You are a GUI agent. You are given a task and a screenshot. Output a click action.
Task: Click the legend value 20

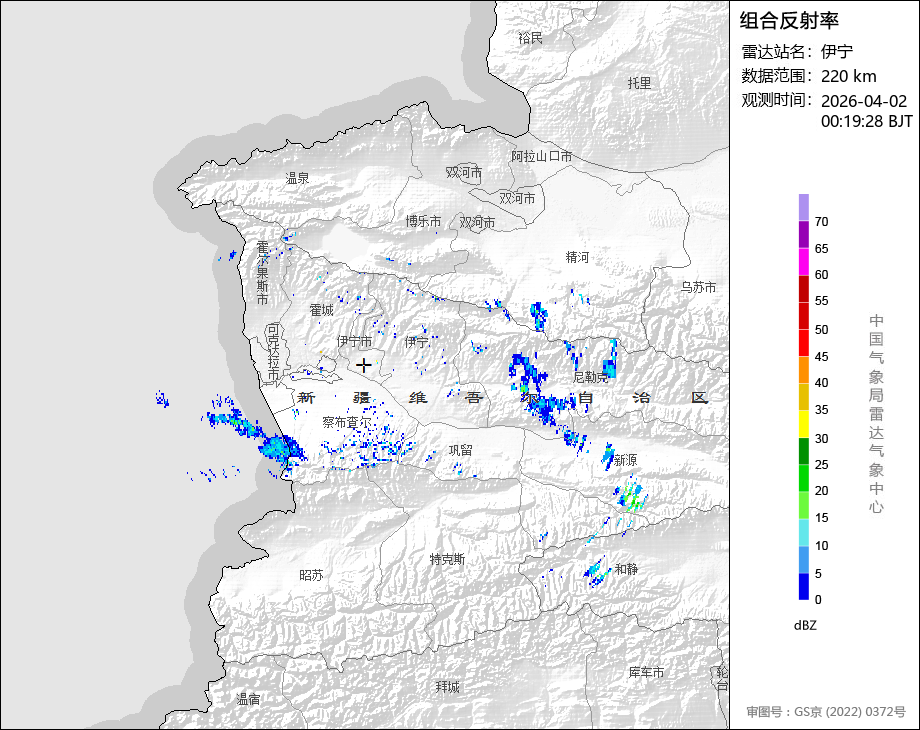(821, 491)
